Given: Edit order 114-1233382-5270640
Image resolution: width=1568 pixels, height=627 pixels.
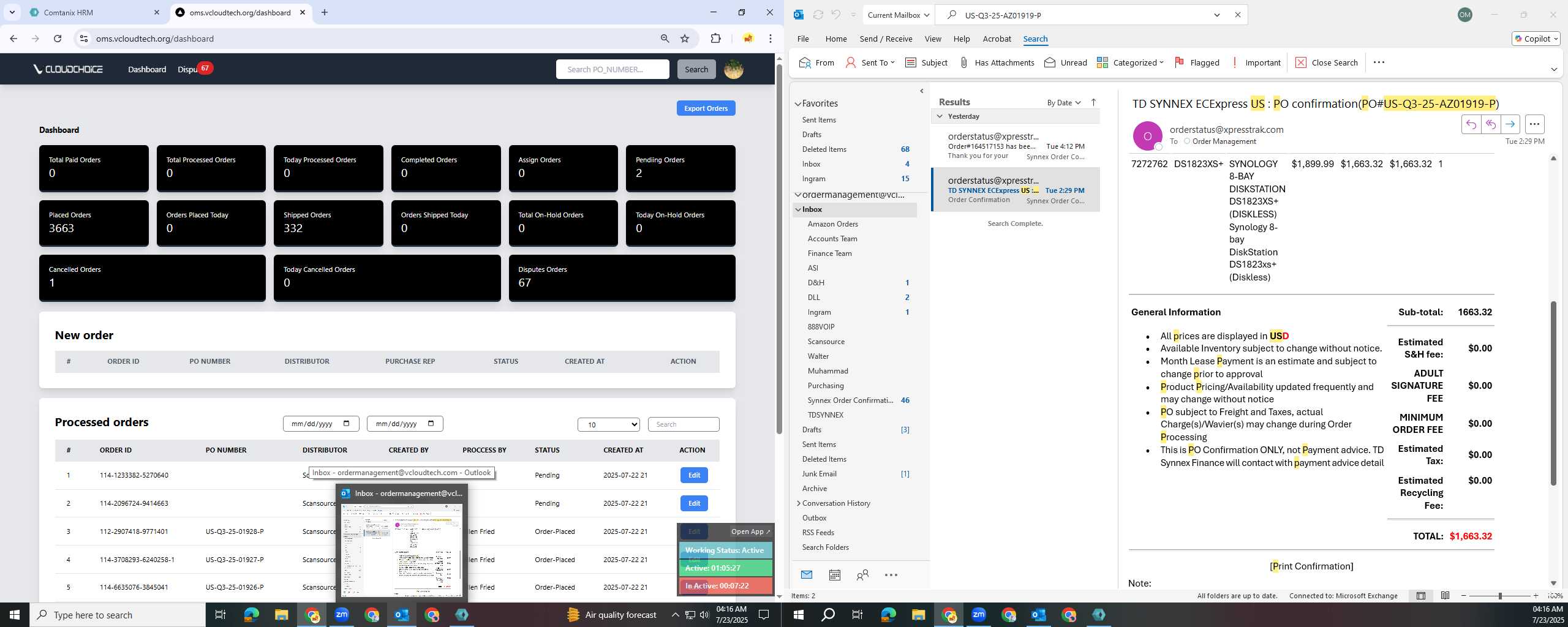Looking at the screenshot, I should pyautogui.click(x=694, y=475).
